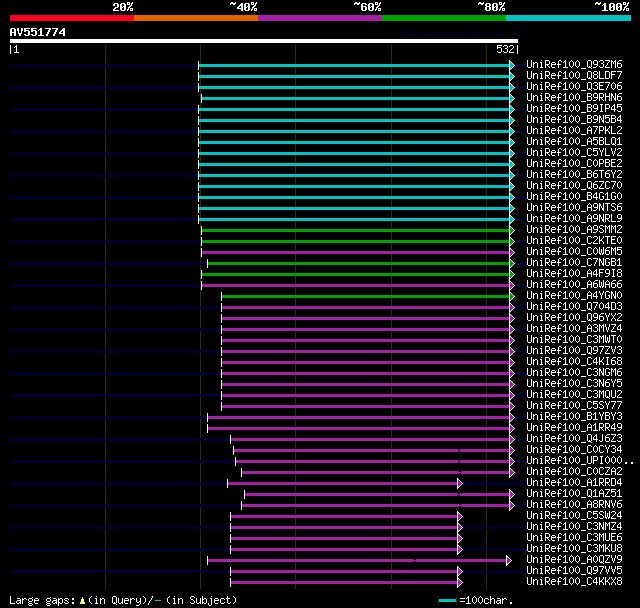Pick hit UniRef100_C3NGM6
Screen dimensions: 640x608
pyautogui.click(x=574, y=373)
